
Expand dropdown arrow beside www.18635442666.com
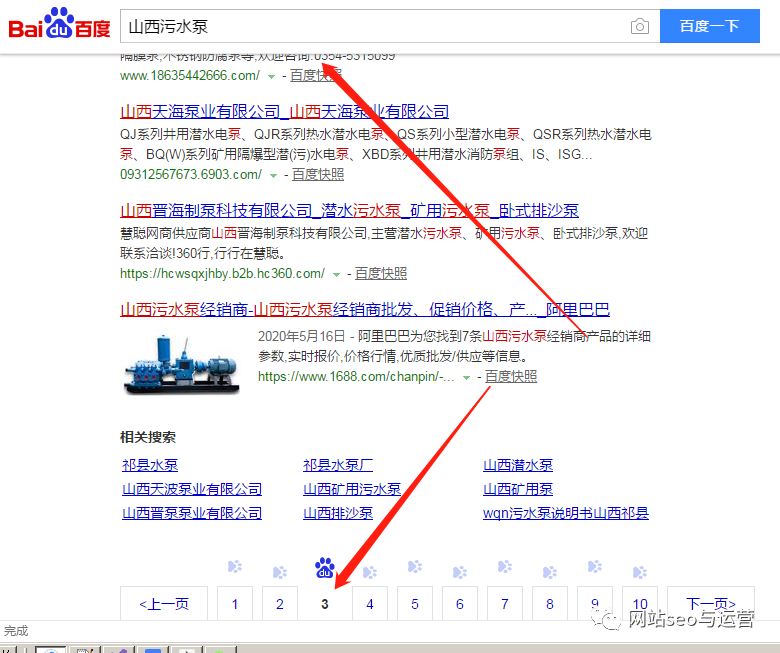coord(271,77)
